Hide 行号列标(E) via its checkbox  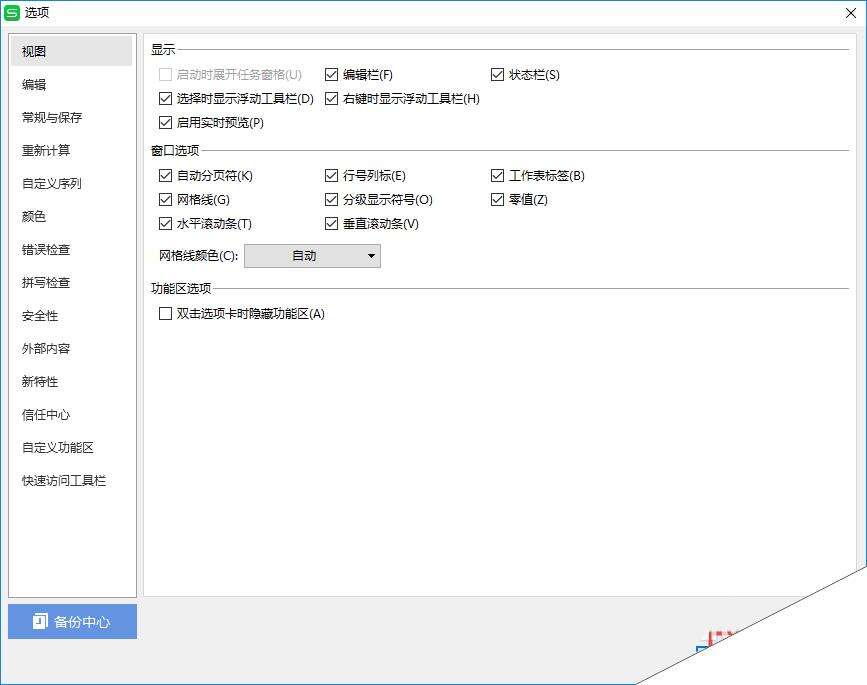(331, 175)
